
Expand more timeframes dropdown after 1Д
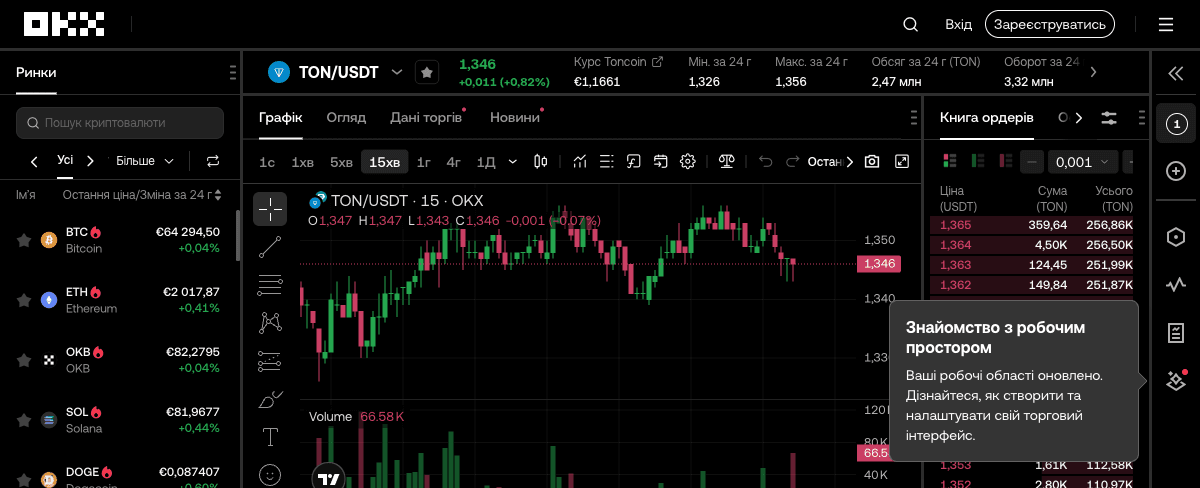(513, 161)
